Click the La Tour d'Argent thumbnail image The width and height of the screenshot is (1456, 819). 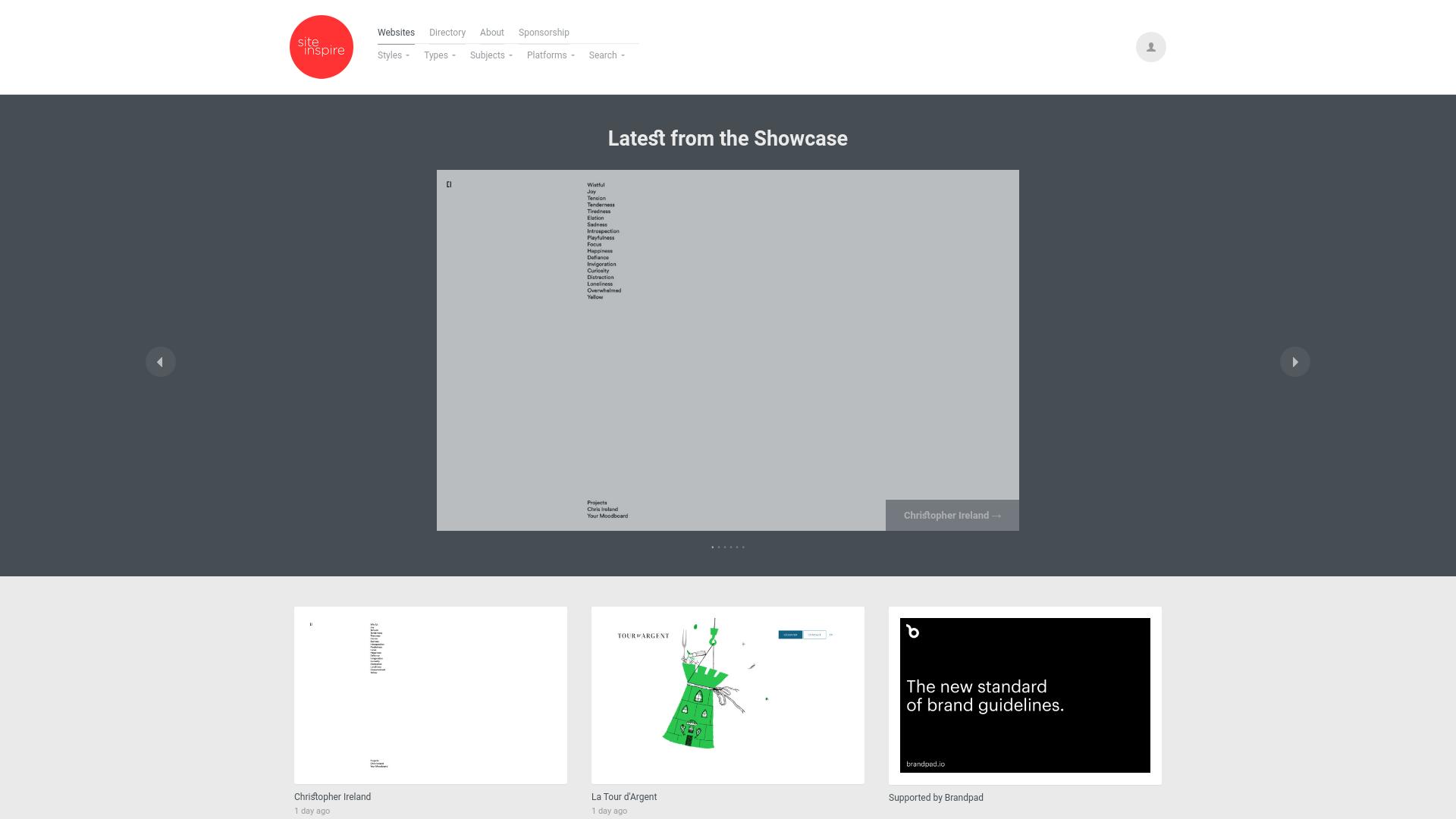coord(727,695)
